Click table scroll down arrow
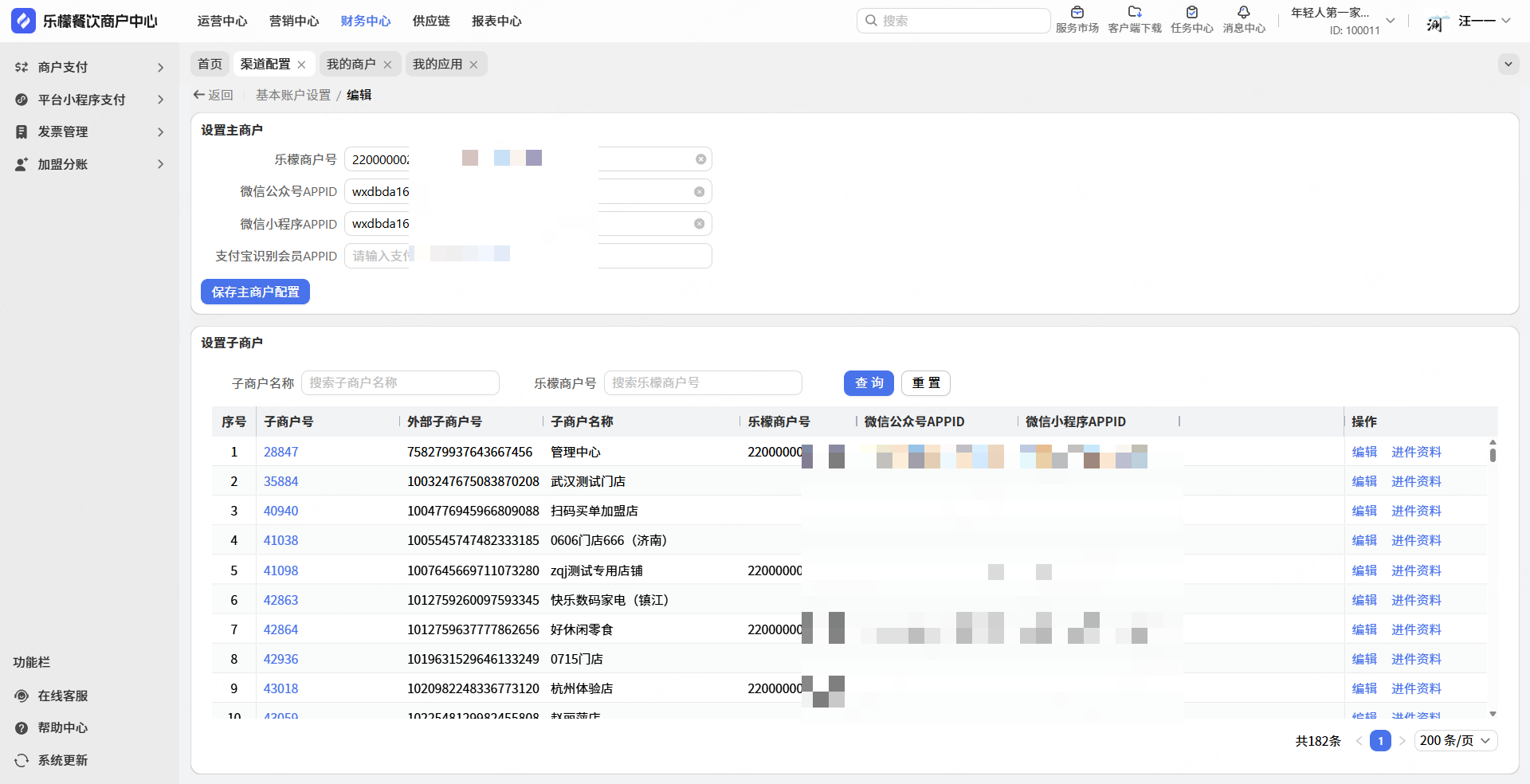Viewport: 1530px width, 784px height. point(1493,714)
